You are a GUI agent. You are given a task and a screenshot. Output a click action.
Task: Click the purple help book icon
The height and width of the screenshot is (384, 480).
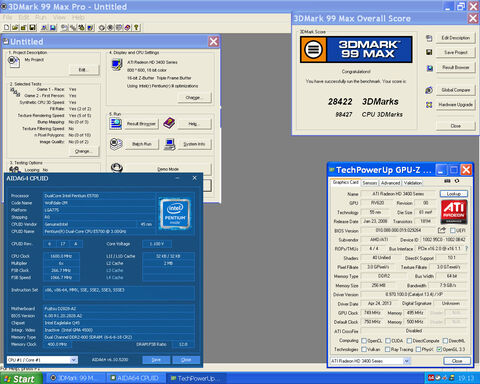point(169,123)
